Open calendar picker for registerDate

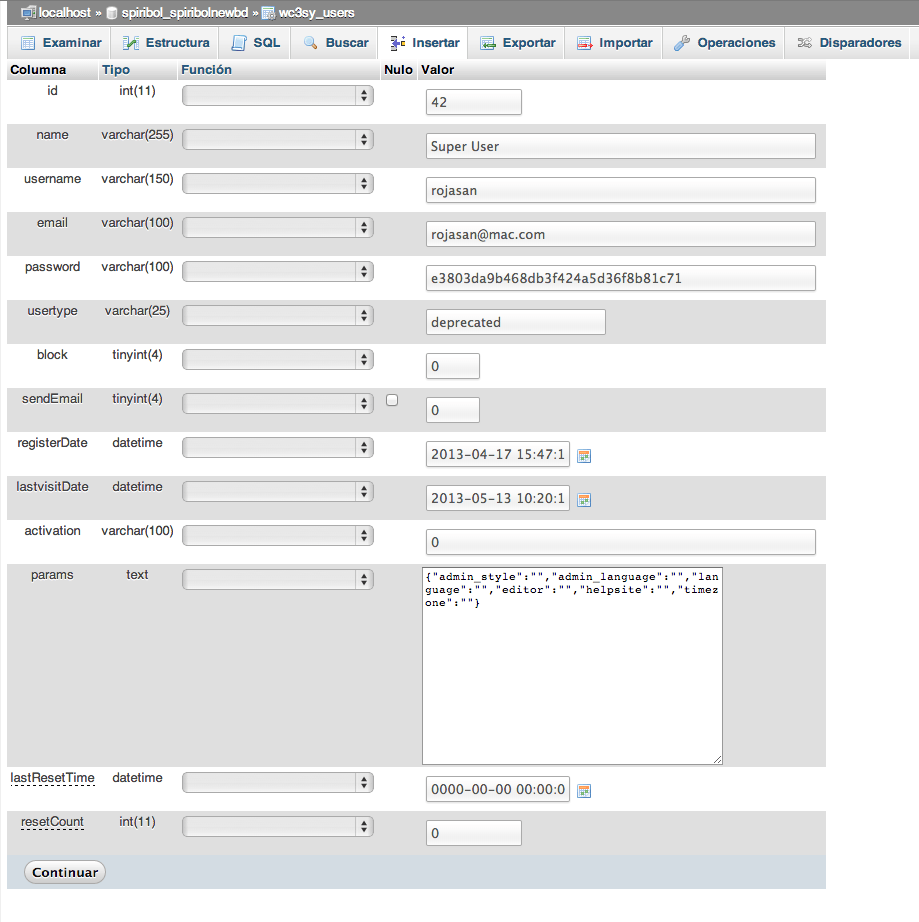point(584,456)
